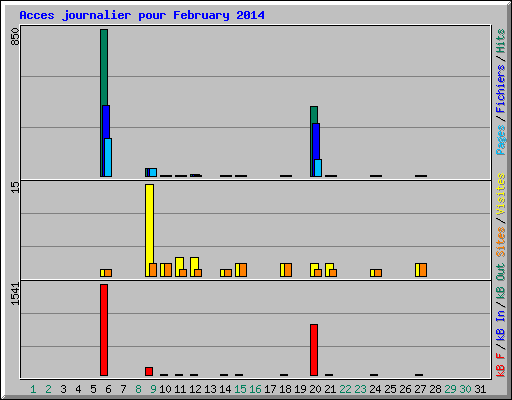Image resolution: width=512 pixels, height=400 pixels.
Task: Click the x-axis day label 2
Action: tap(48, 389)
